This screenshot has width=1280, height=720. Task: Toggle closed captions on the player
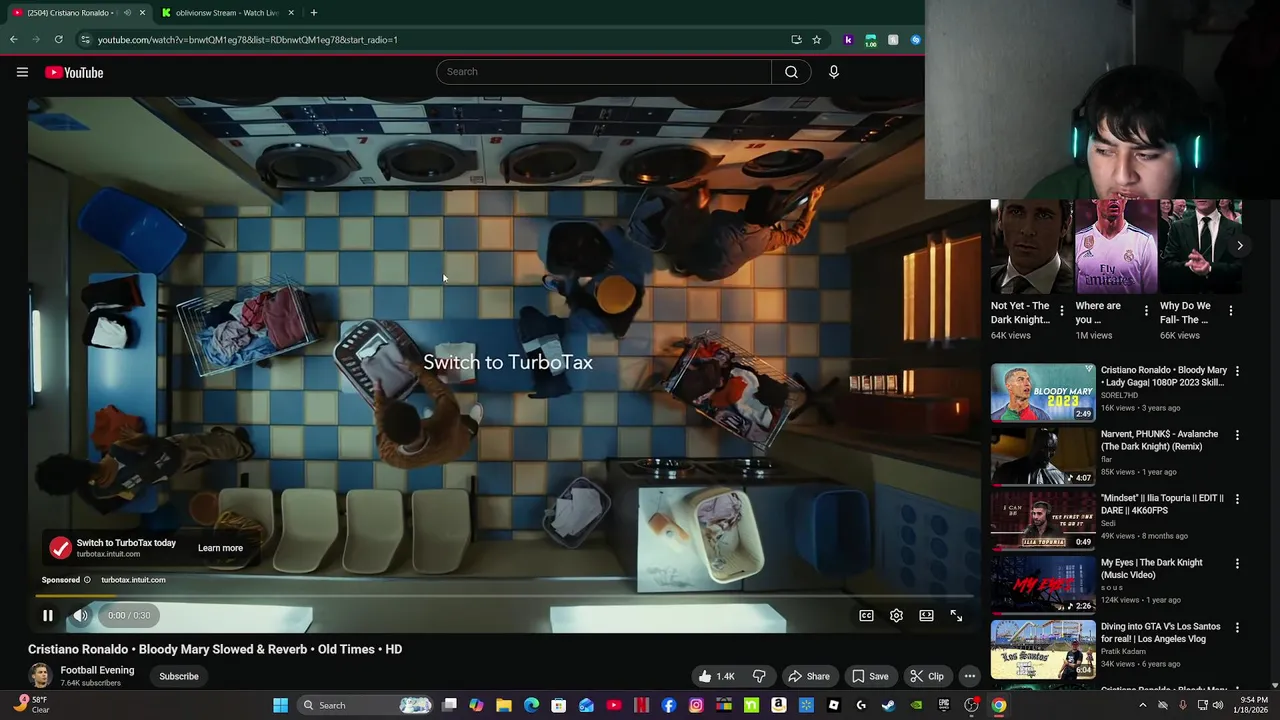pos(866,616)
